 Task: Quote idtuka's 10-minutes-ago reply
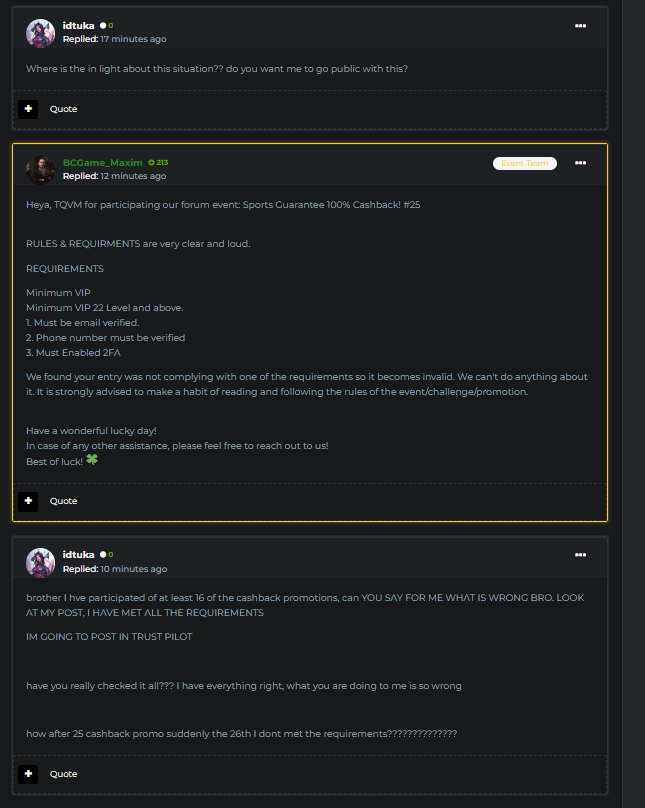coord(63,774)
